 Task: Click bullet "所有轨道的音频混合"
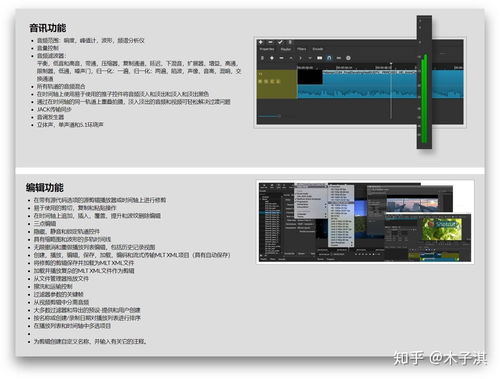pyautogui.click(x=61, y=86)
